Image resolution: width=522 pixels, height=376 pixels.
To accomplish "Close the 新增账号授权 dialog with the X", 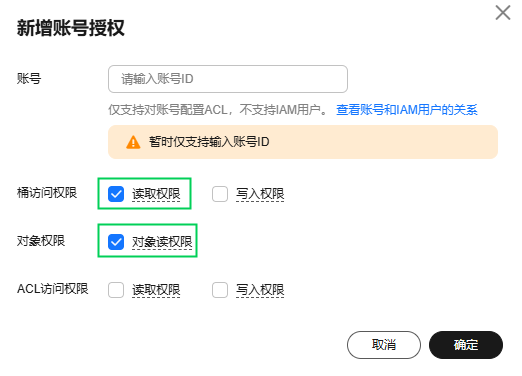I will [503, 13].
